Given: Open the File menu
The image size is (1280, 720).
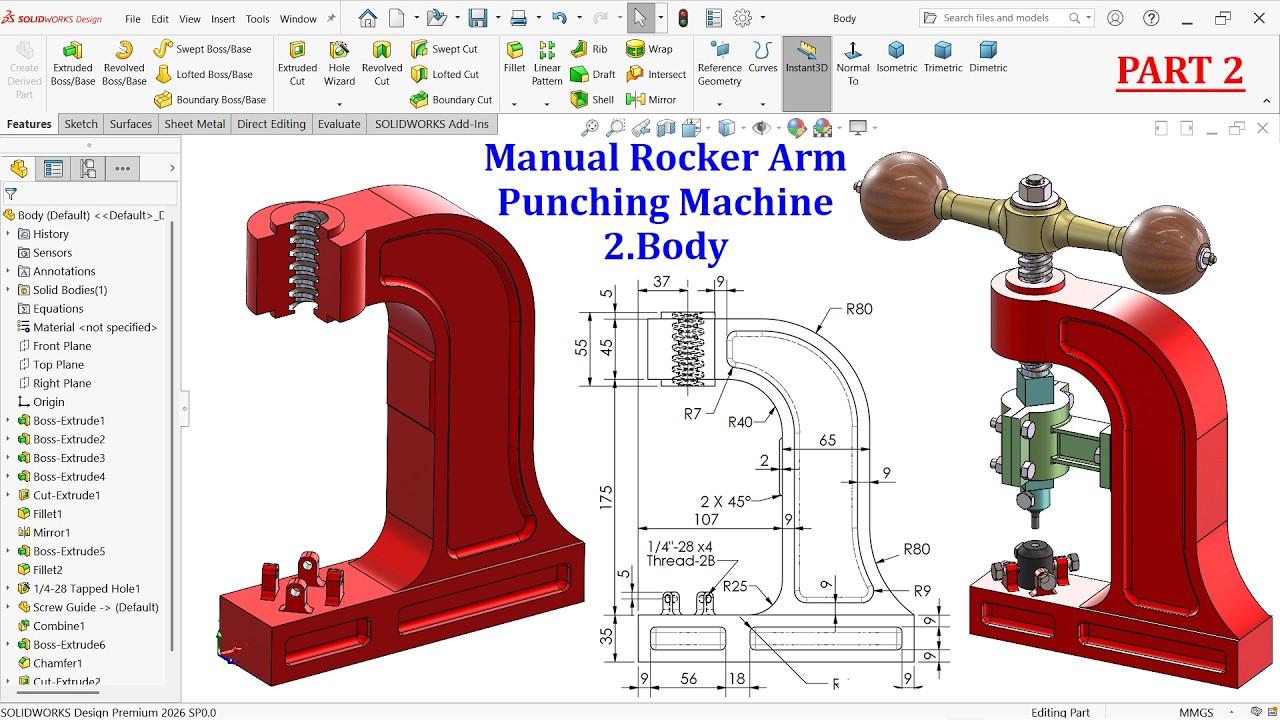Looking at the screenshot, I should (132, 19).
